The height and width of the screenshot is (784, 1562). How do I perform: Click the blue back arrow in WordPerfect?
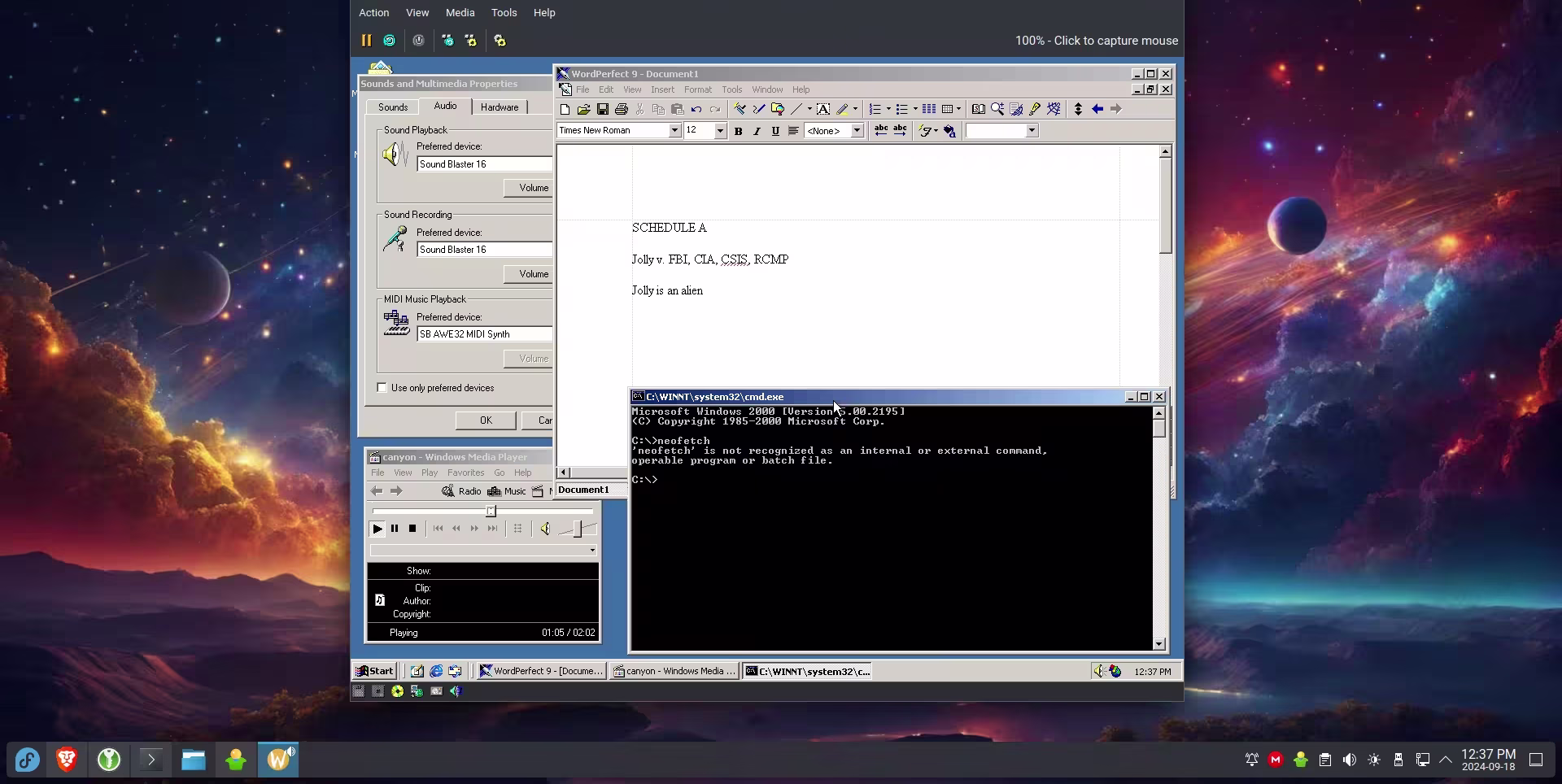coord(1097,109)
